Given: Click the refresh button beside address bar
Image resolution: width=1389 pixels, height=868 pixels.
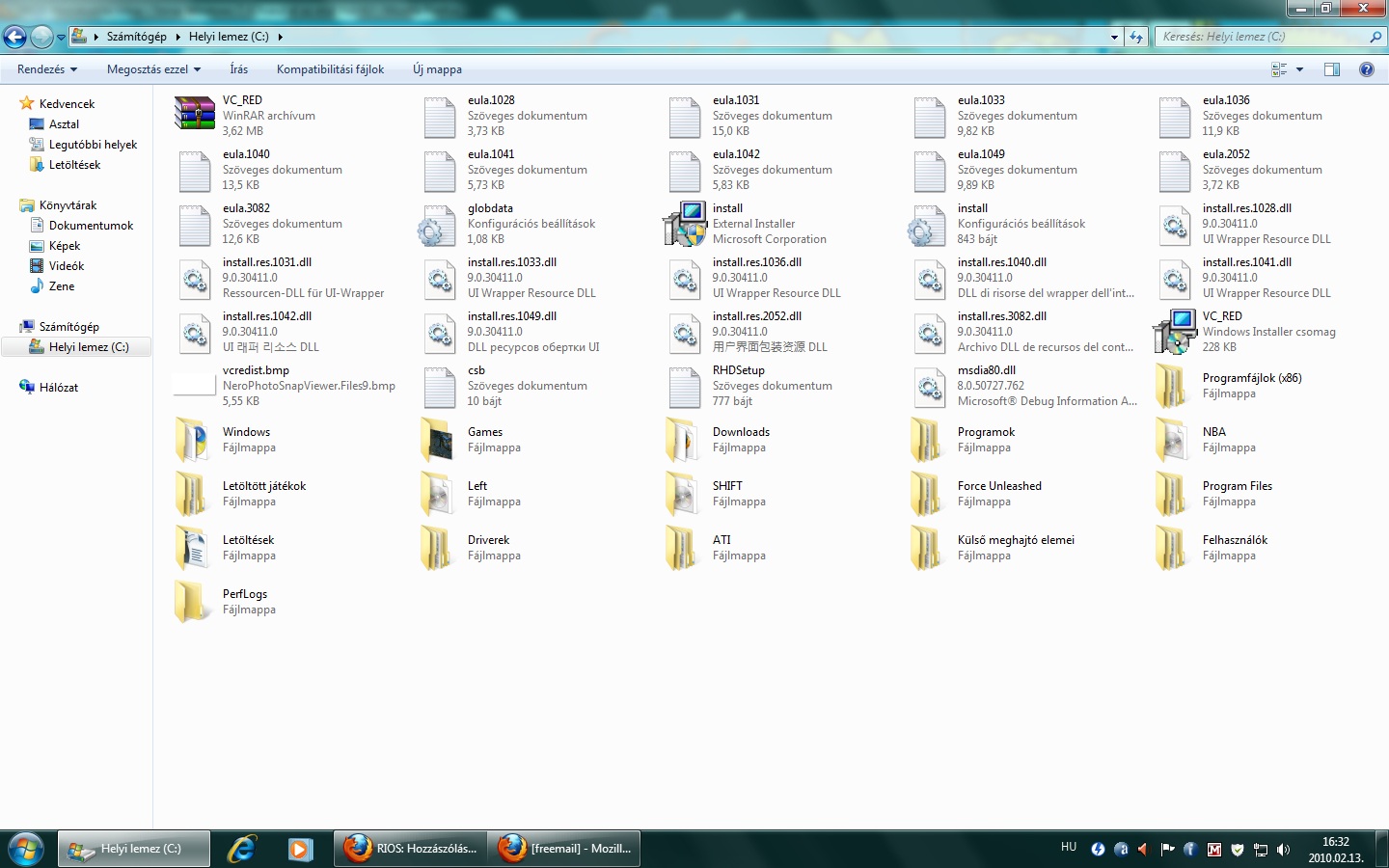Looking at the screenshot, I should click(x=1136, y=37).
